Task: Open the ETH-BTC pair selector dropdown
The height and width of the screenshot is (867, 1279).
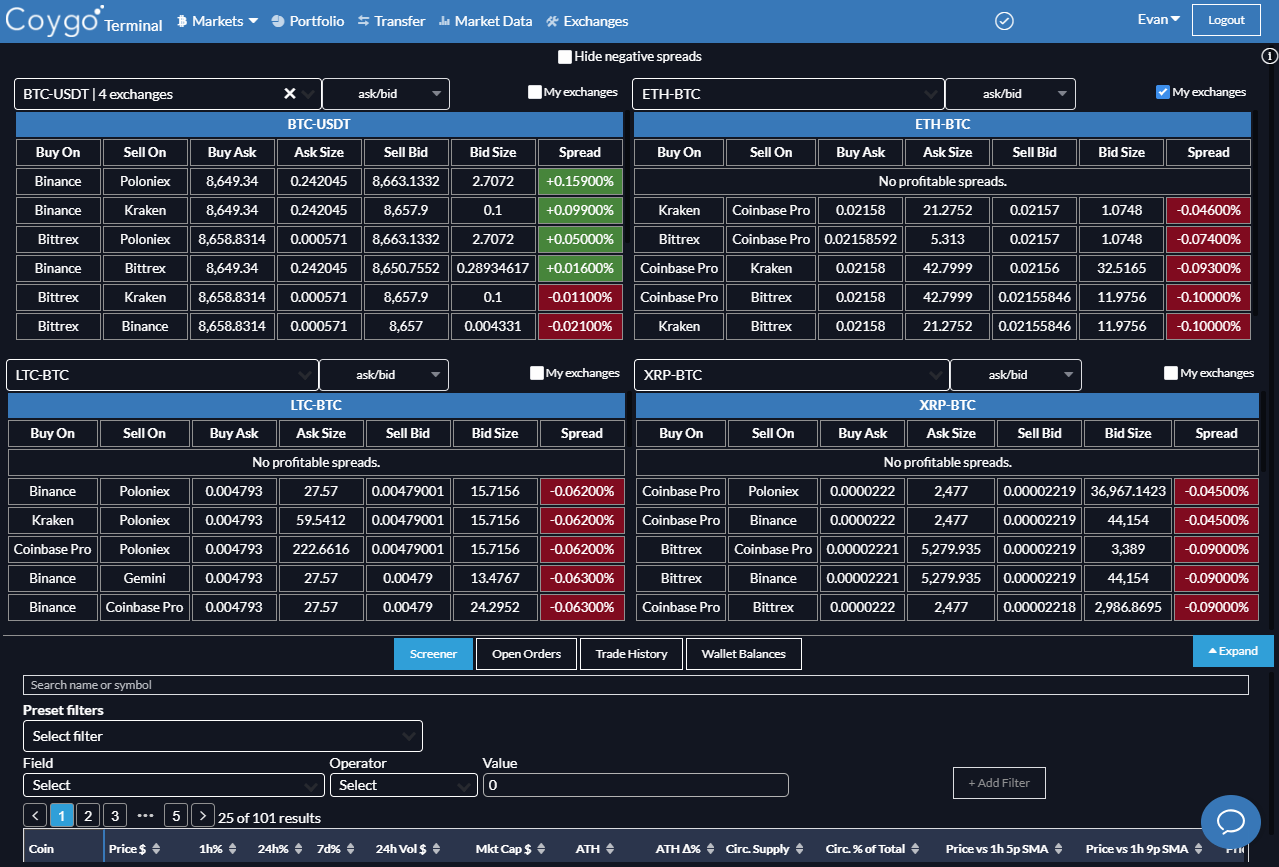Action: (x=789, y=94)
